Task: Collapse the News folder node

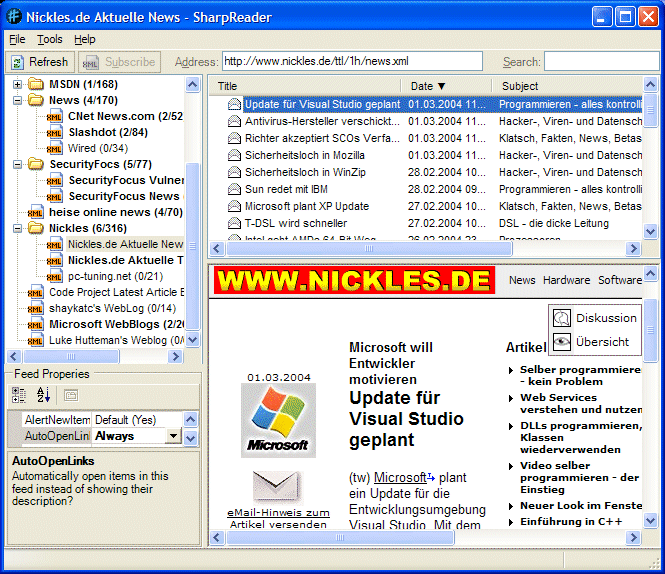Action: point(17,101)
